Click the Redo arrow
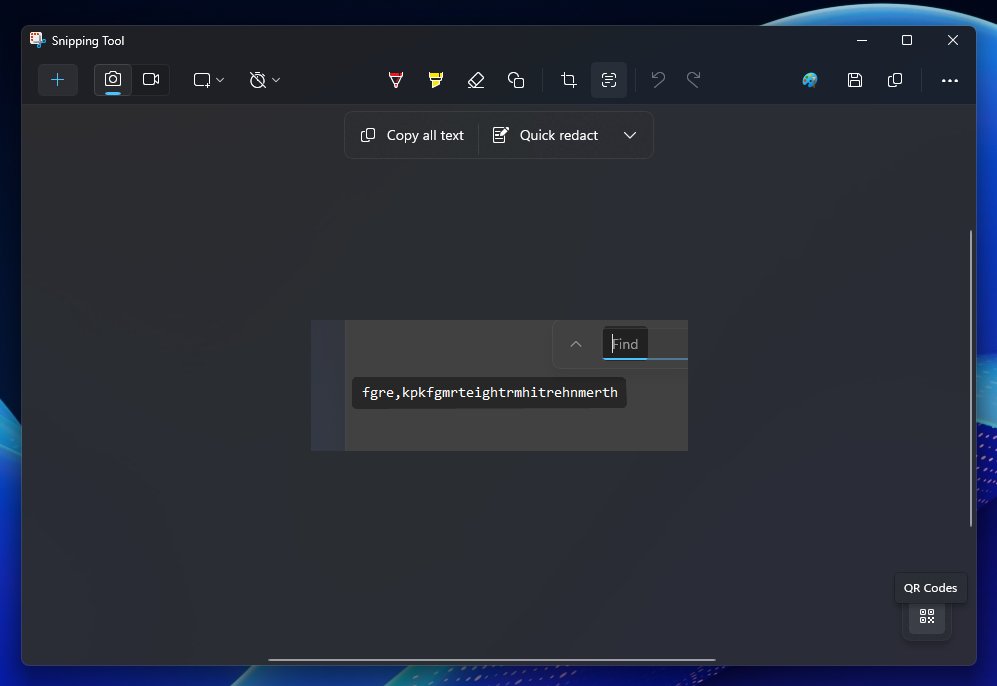Image resolution: width=997 pixels, height=686 pixels. click(x=694, y=80)
